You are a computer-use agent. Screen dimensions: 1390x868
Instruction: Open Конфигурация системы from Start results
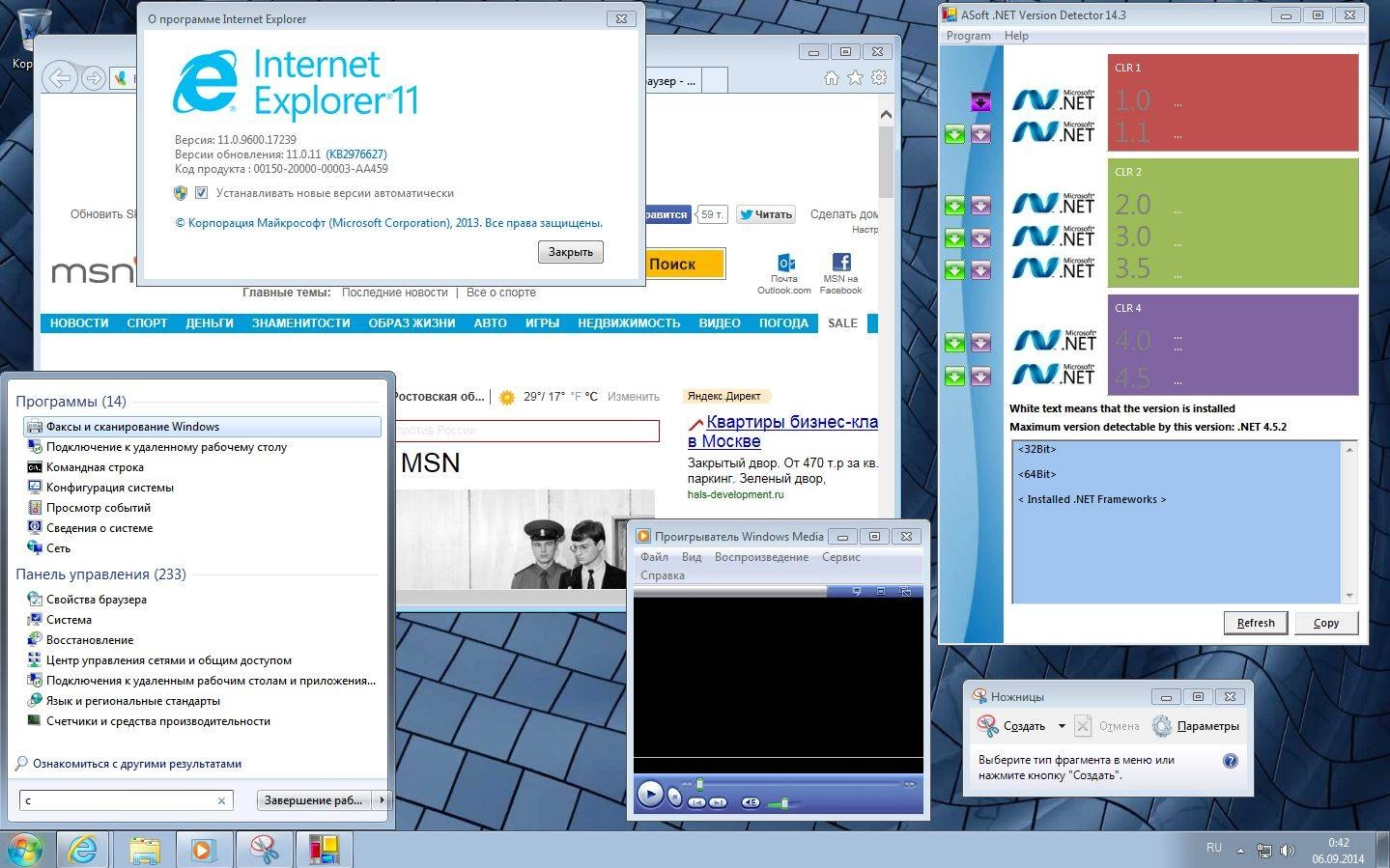click(x=109, y=488)
